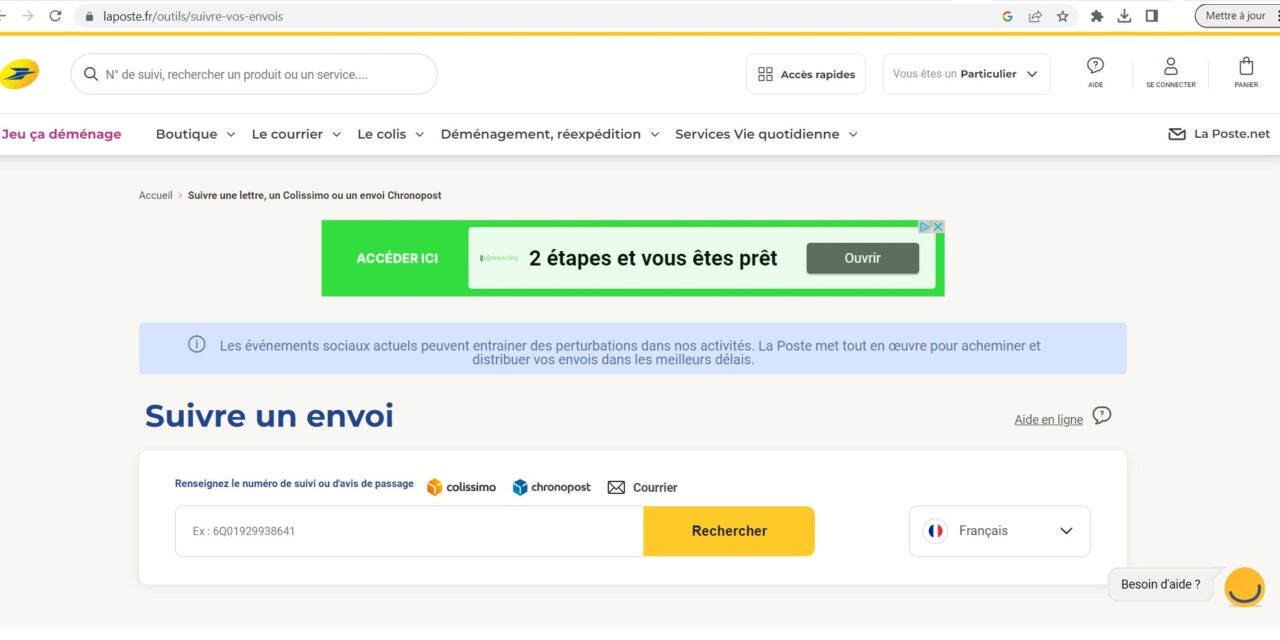Toggle browser side panel icon

[x=1152, y=16]
